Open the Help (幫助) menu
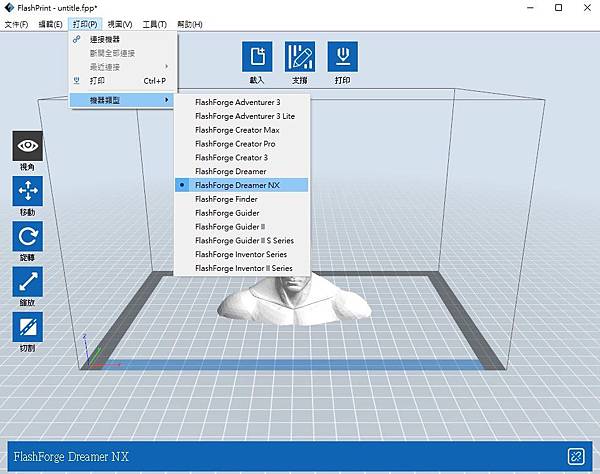The width and height of the screenshot is (600, 474). click(x=189, y=24)
